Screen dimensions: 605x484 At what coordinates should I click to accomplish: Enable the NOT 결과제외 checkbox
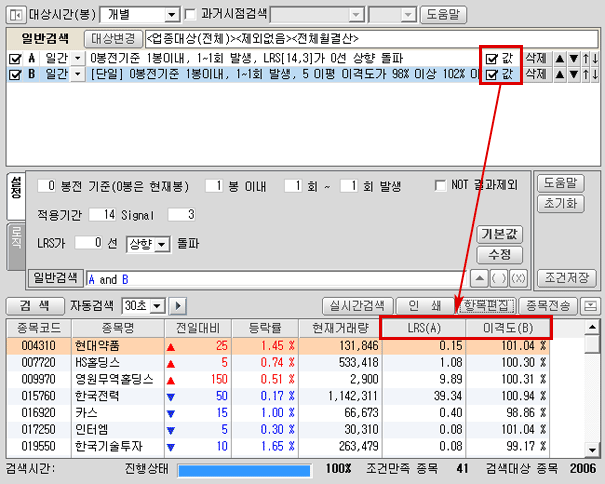point(440,186)
